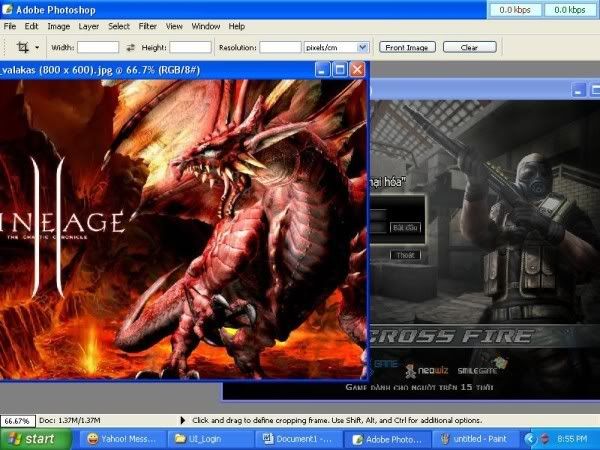Click the Width input field
The width and height of the screenshot is (600, 450).
point(98,47)
